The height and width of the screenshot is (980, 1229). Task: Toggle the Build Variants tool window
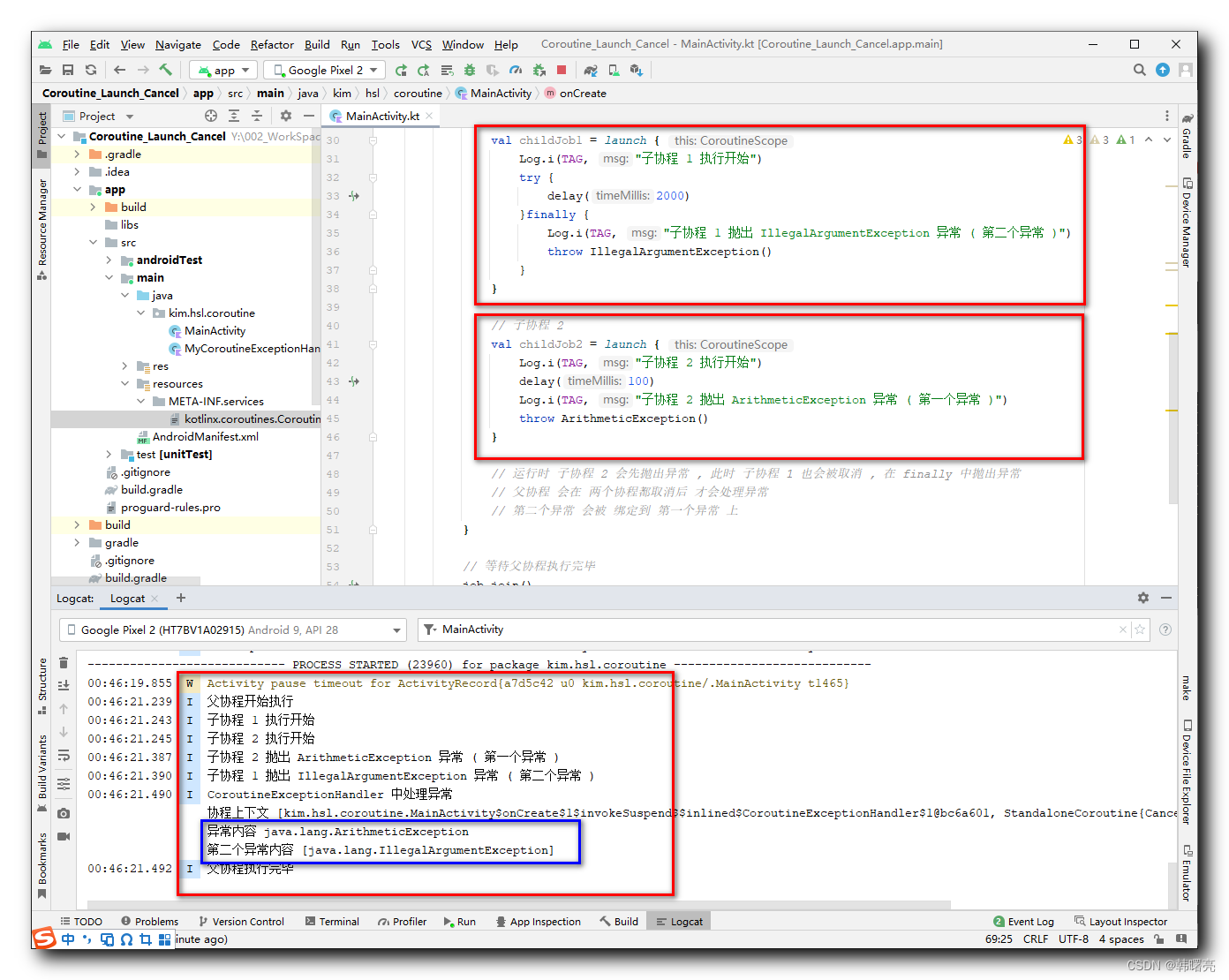point(41,773)
